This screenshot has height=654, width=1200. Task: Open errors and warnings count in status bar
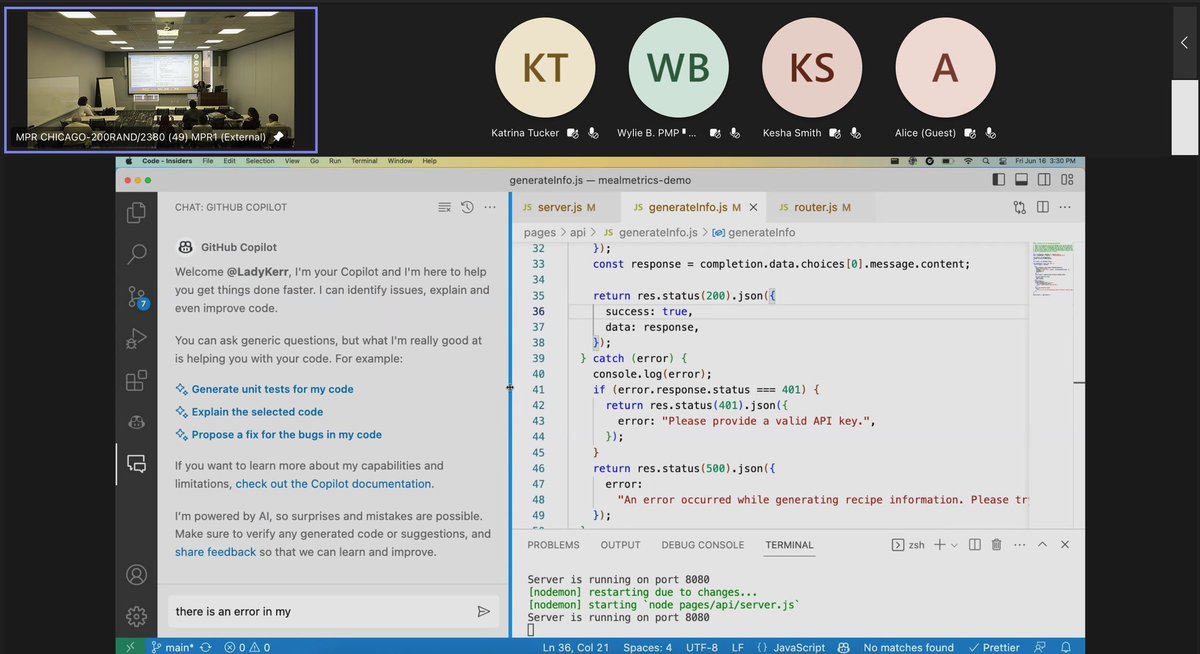click(248, 647)
